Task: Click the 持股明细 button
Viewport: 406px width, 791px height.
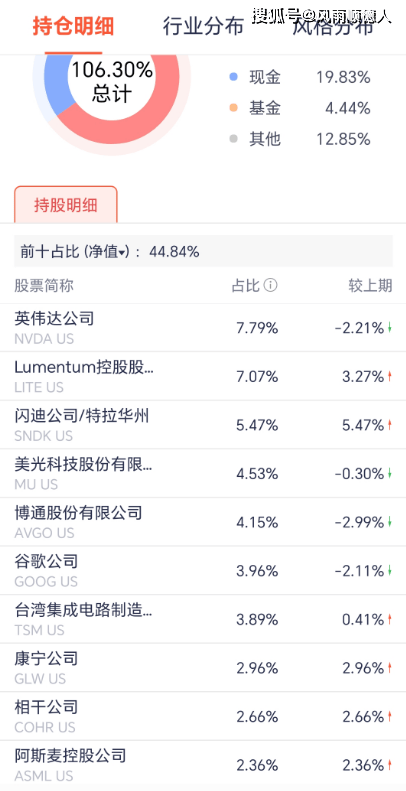Action: coord(66,205)
